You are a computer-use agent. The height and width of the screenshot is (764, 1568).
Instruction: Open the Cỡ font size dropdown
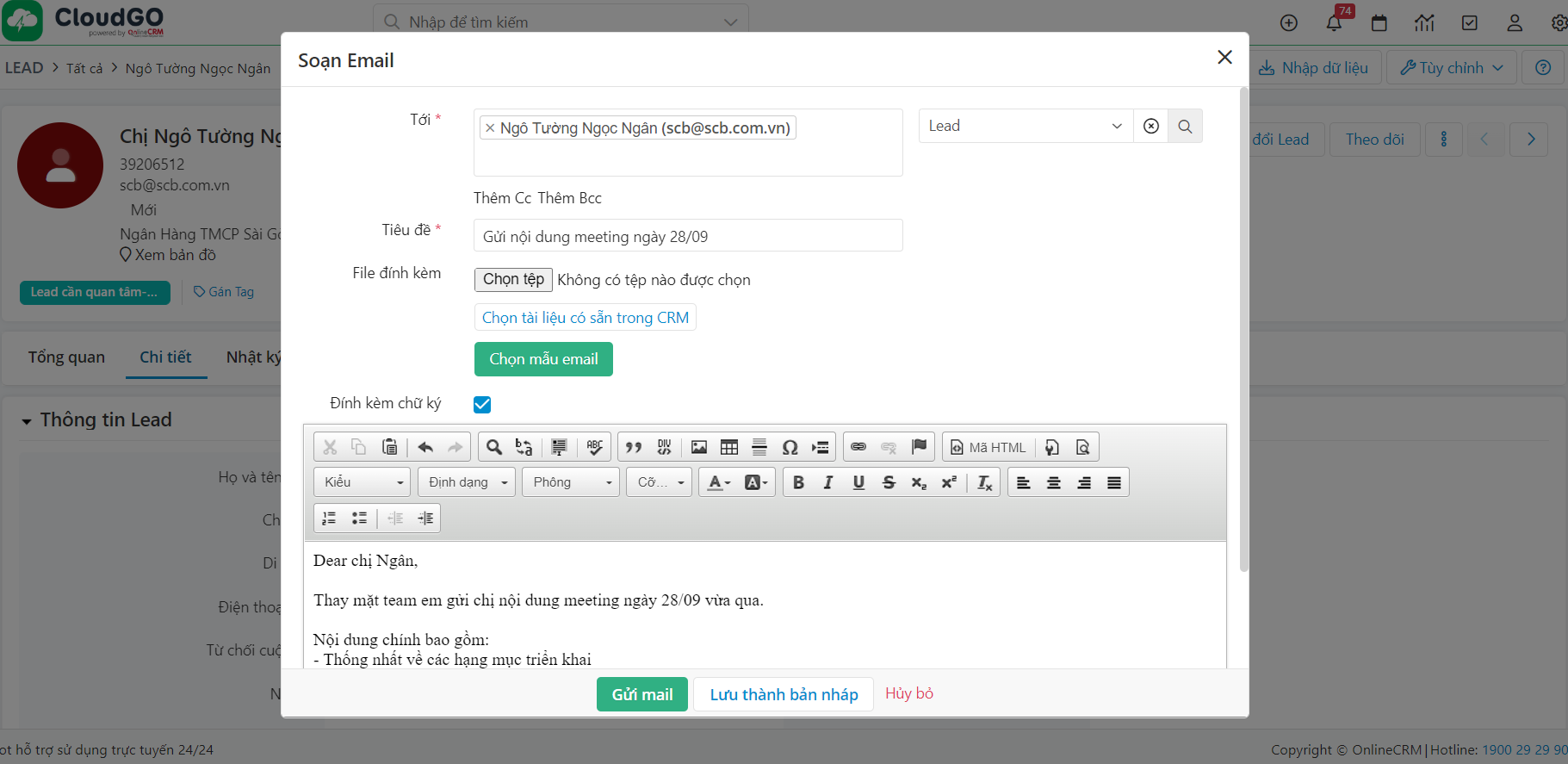pos(660,482)
